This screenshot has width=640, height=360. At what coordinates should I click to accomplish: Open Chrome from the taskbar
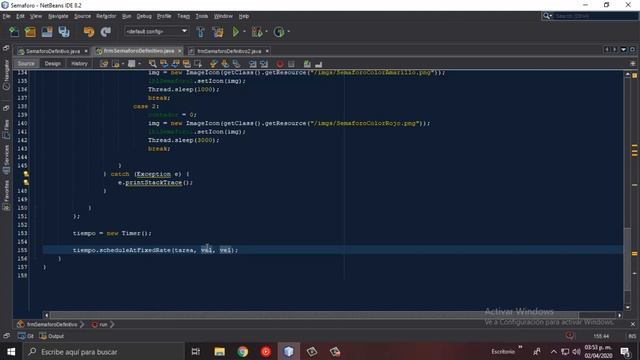[x=243, y=351]
